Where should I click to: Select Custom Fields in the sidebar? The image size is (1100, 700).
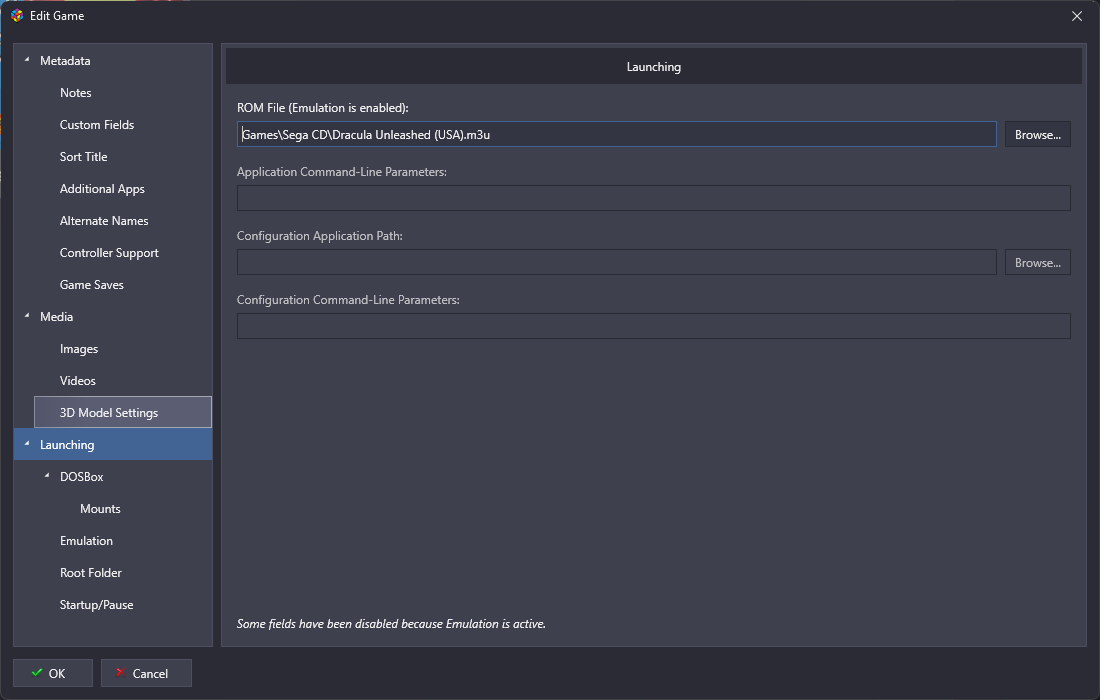pyautogui.click(x=97, y=124)
